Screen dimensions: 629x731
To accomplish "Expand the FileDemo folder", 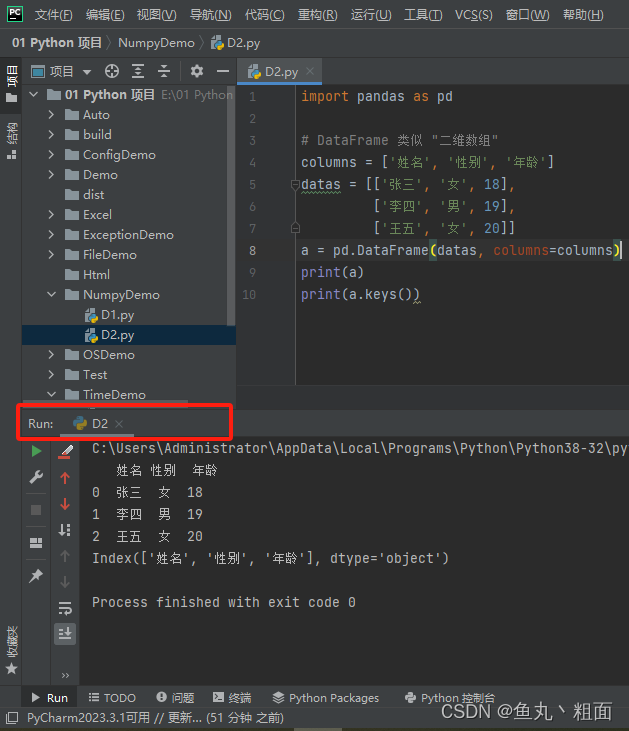I will pyautogui.click(x=51, y=255).
